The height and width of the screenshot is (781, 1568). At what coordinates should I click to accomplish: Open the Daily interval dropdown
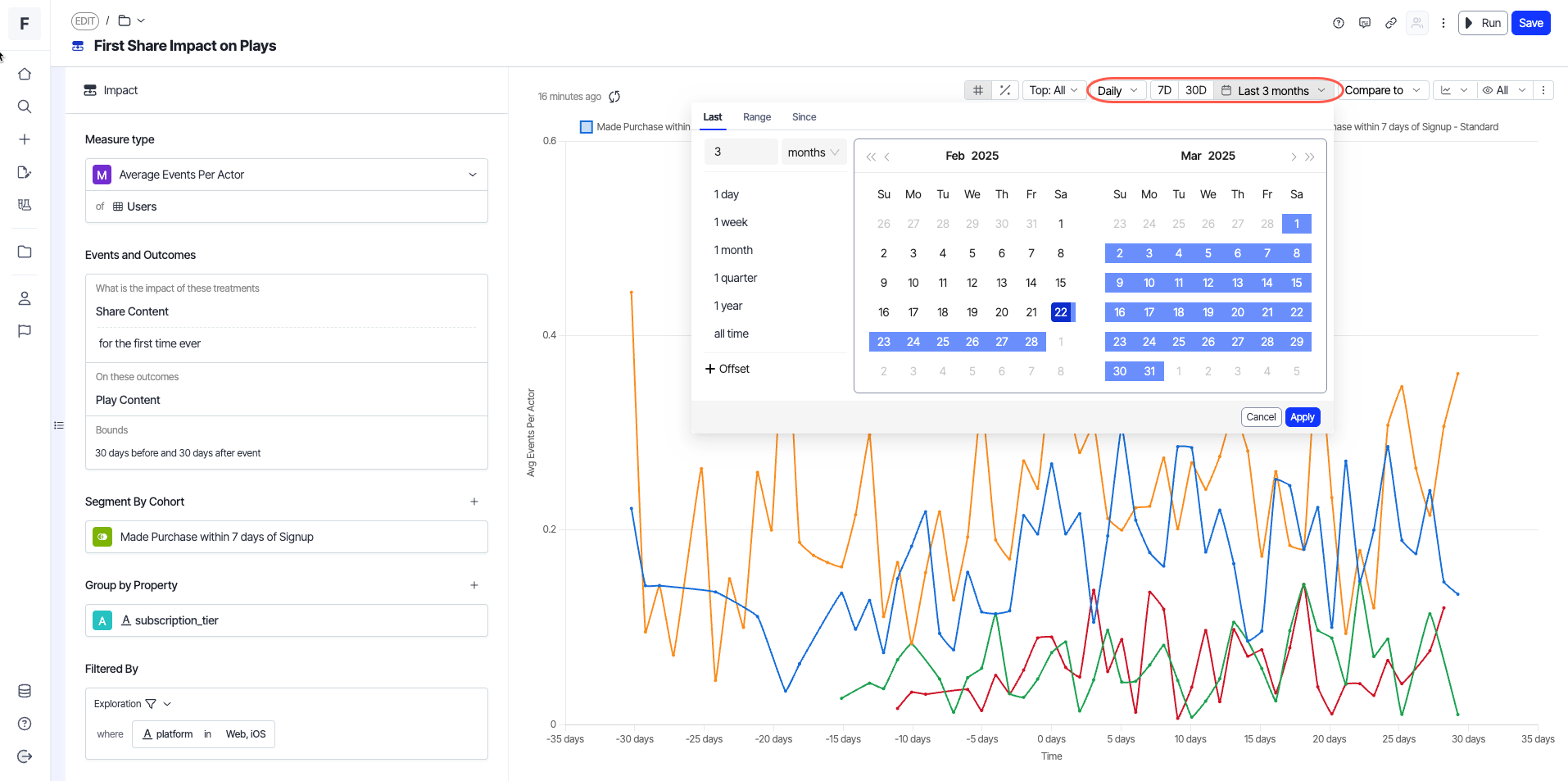(x=1117, y=91)
